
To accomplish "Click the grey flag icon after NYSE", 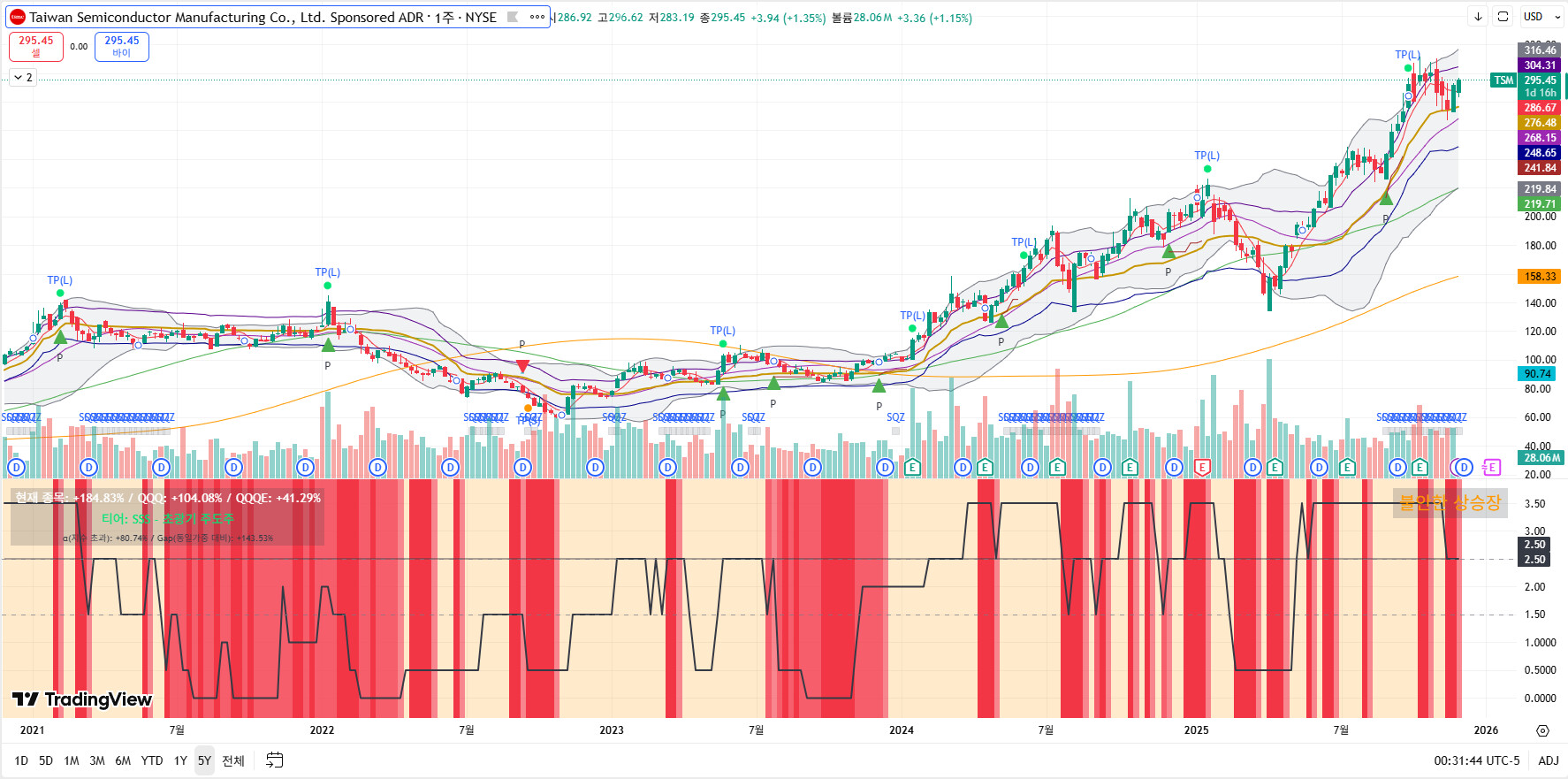I will [513, 17].
